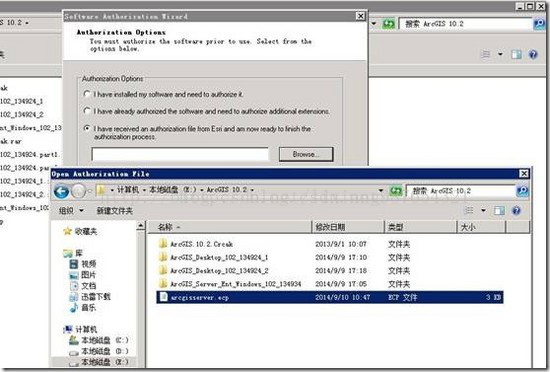The height and width of the screenshot is (372, 550).
Task: Click ArcGIS 10.2 in the address breadcrumb
Action: 227,190
